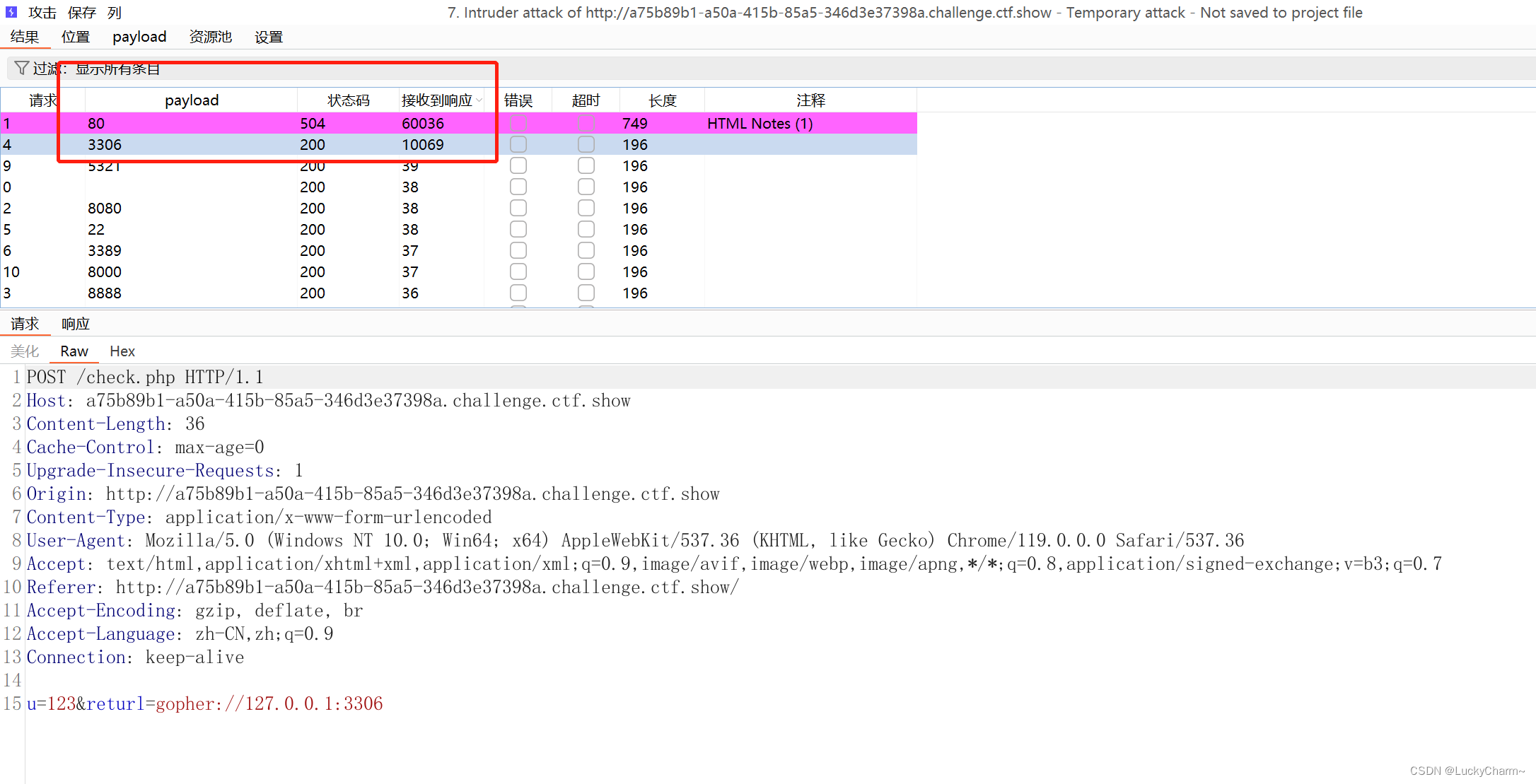This screenshot has height=784, width=1536.
Task: Click response time value 60036
Action: pos(423,123)
